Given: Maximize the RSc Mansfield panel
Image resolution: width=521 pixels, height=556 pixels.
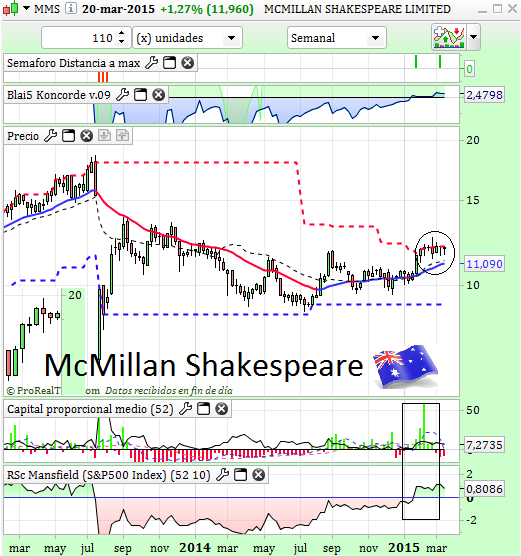Looking at the screenshot, I should (240, 474).
